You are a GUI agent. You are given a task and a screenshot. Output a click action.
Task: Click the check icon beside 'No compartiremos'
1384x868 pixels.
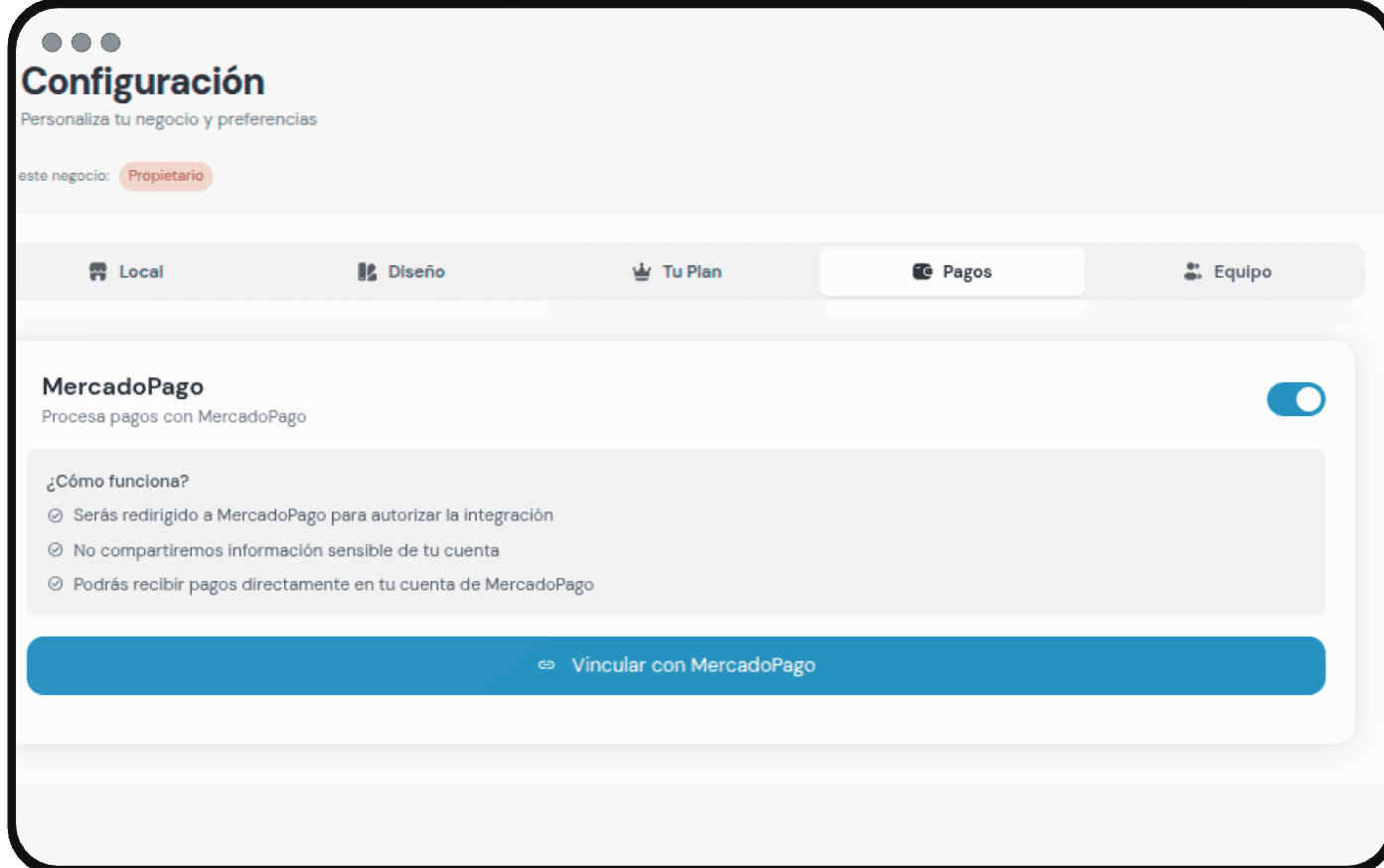[x=56, y=550]
